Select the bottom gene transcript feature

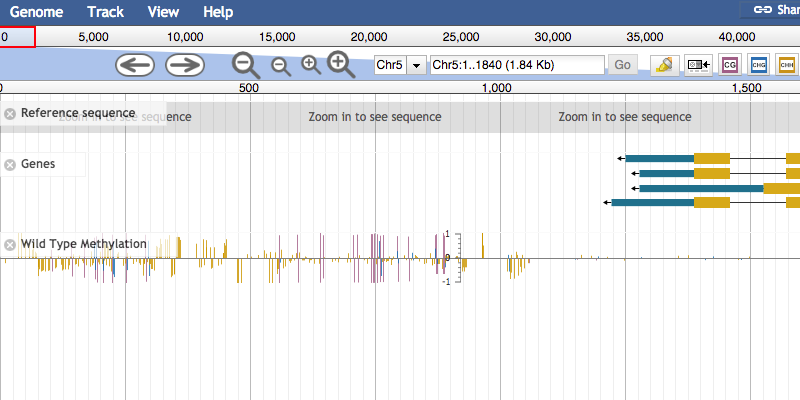click(x=701, y=203)
